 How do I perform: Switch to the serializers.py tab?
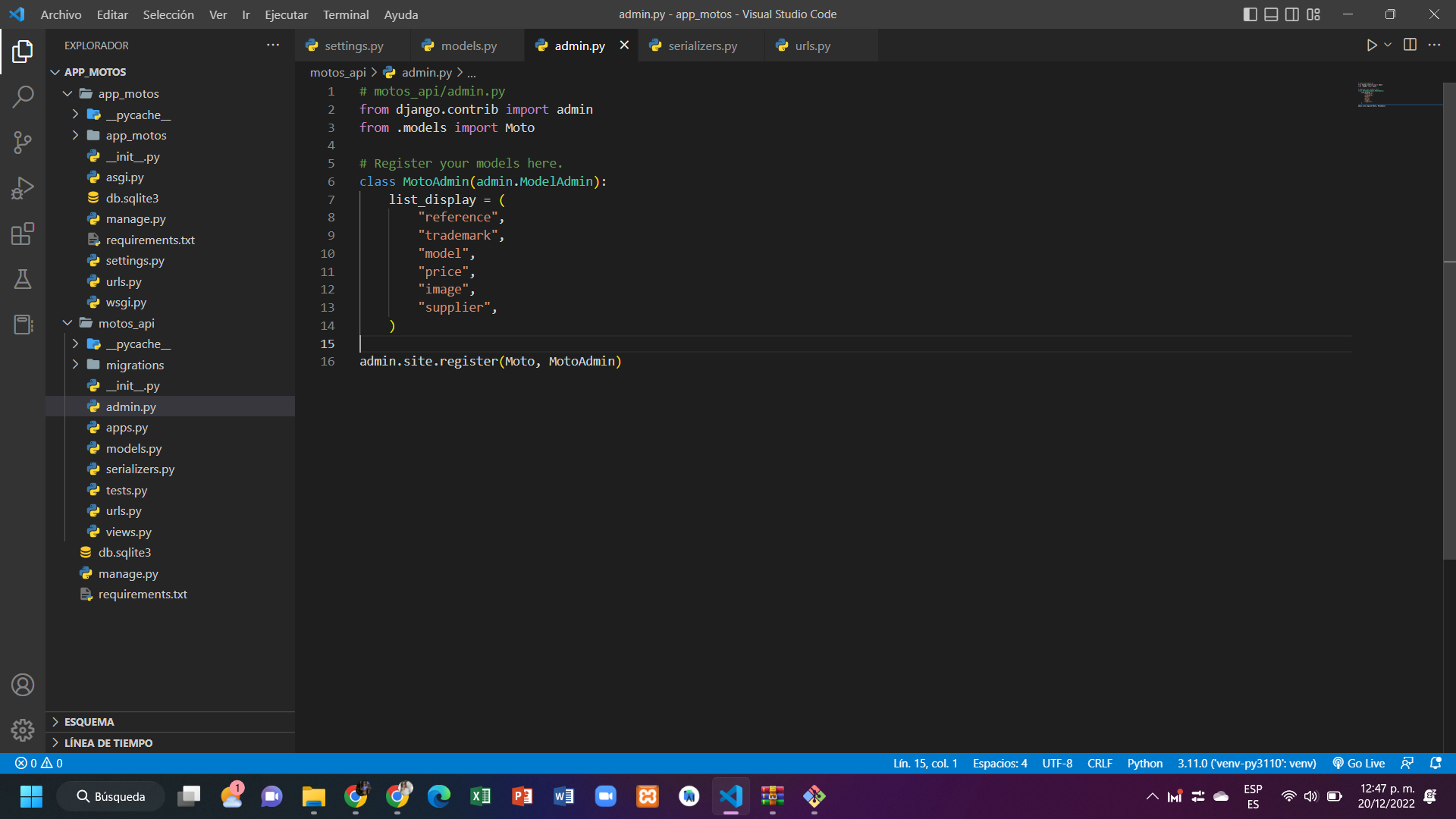click(701, 45)
